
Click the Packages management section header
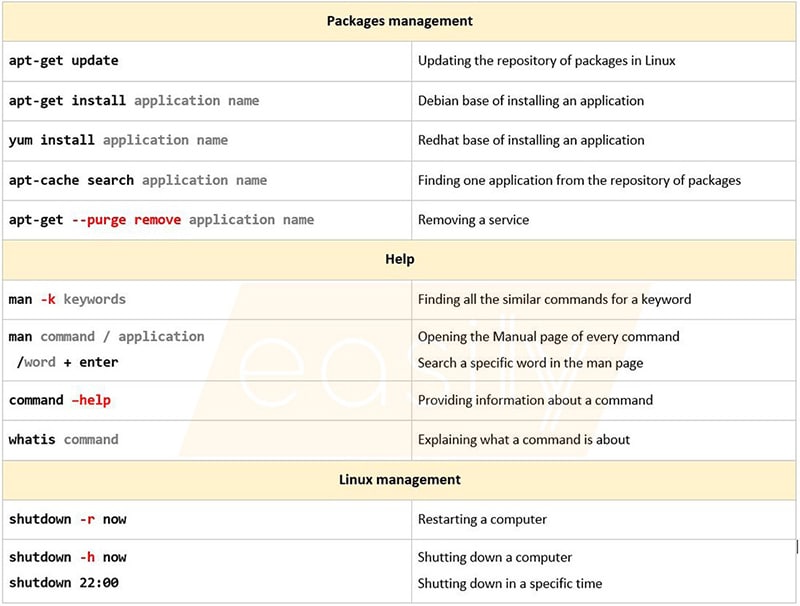(400, 21)
